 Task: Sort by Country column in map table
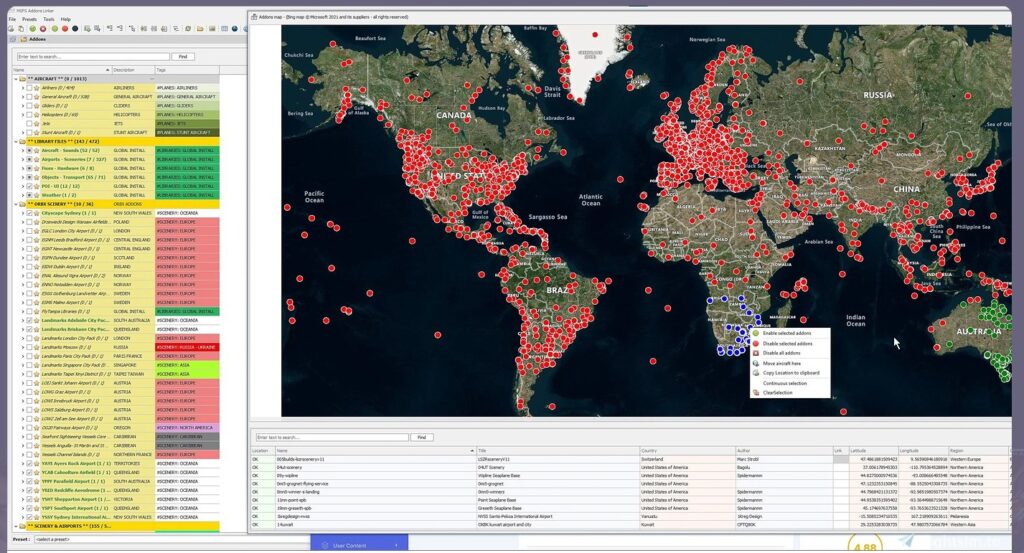[x=687, y=450]
